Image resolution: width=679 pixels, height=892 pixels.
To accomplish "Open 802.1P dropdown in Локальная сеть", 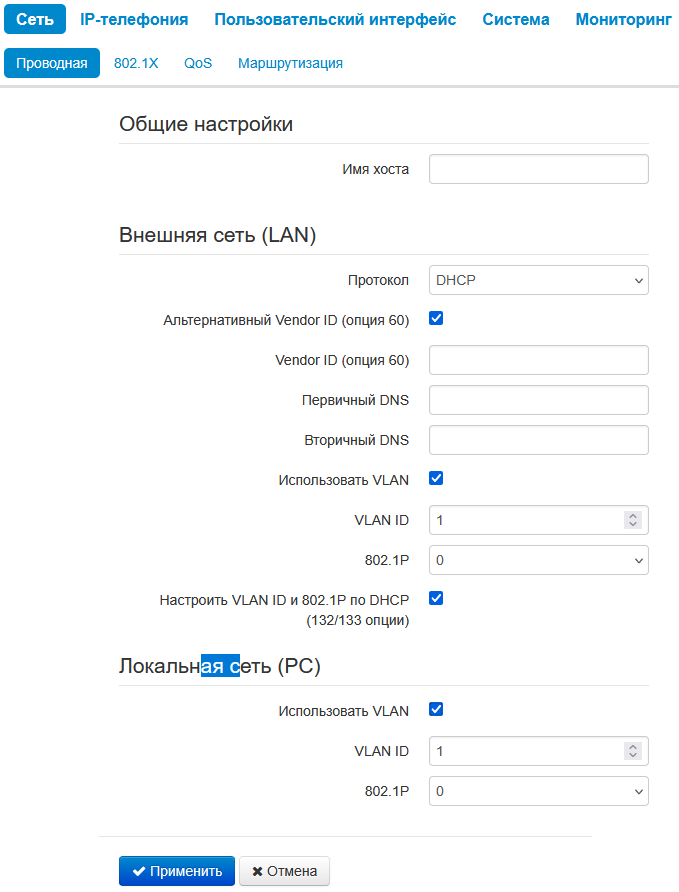I will point(538,791).
